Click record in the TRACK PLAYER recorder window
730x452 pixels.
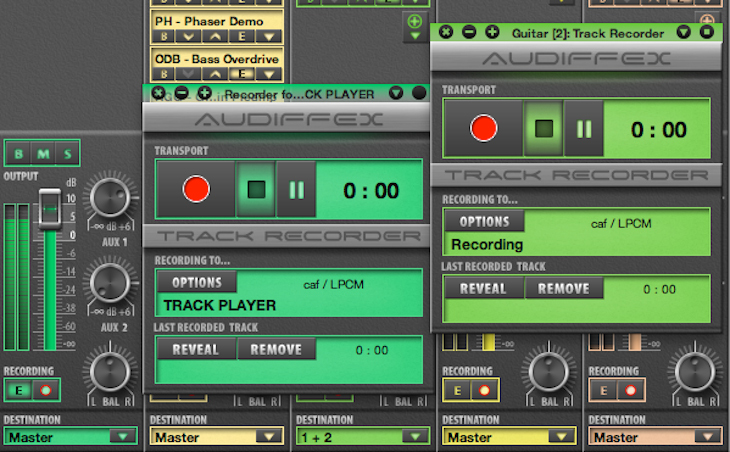point(196,189)
